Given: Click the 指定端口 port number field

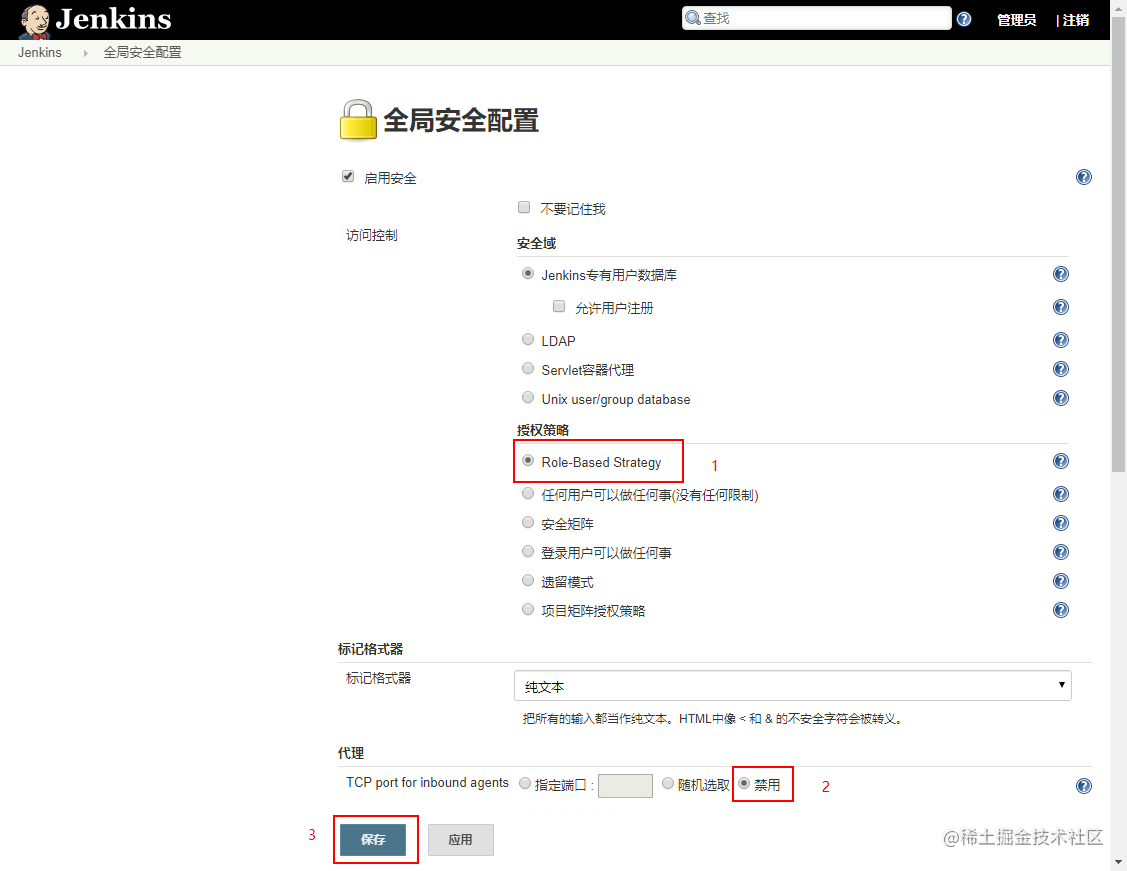Looking at the screenshot, I should (x=625, y=785).
